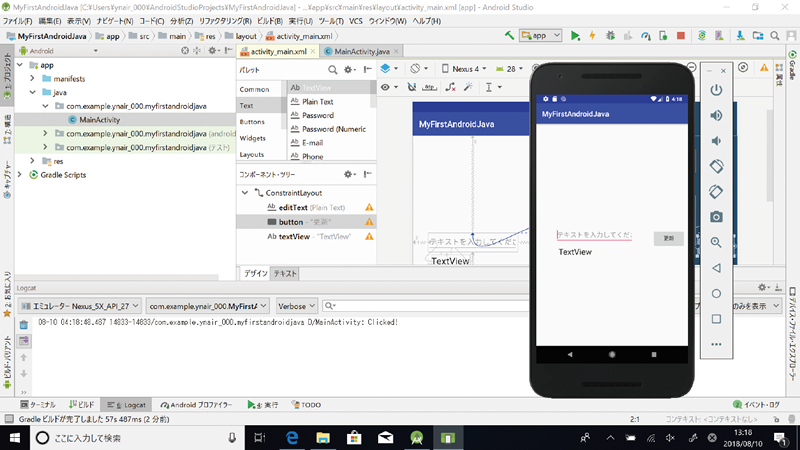Click the emulator zoom magnifier icon
800x450 pixels.
pos(716,242)
